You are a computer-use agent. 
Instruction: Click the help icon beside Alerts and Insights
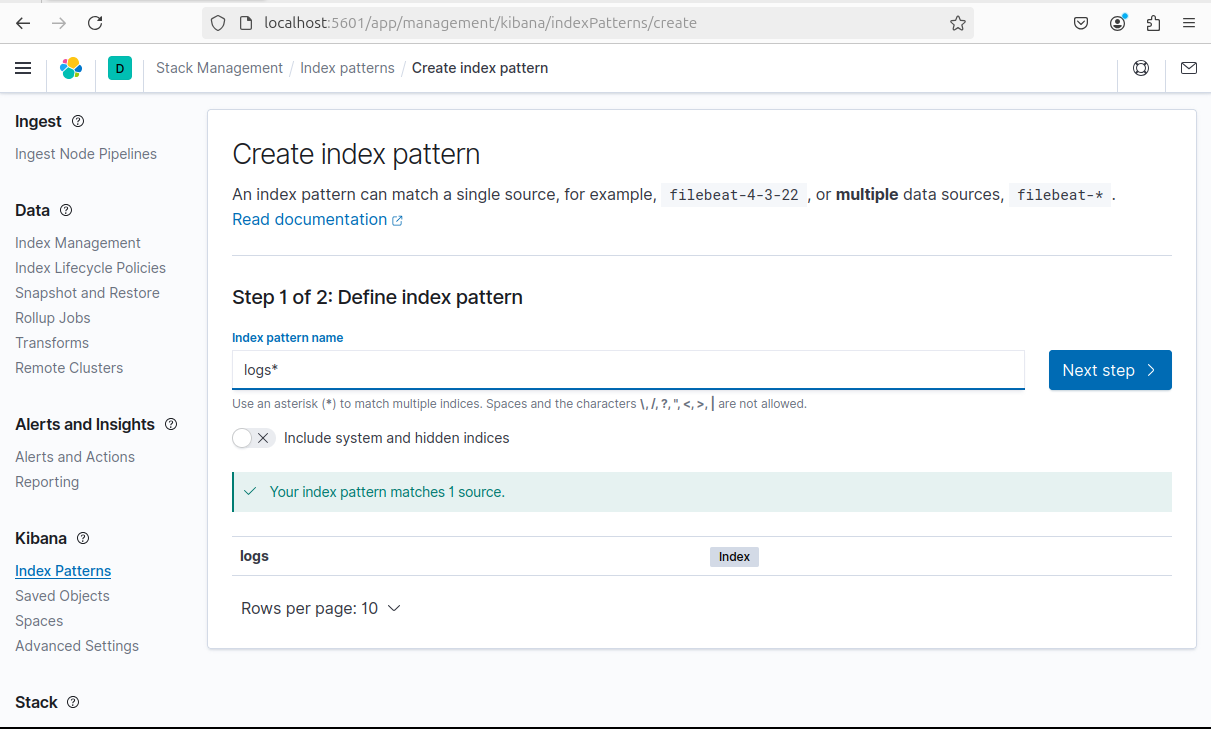coord(171,424)
